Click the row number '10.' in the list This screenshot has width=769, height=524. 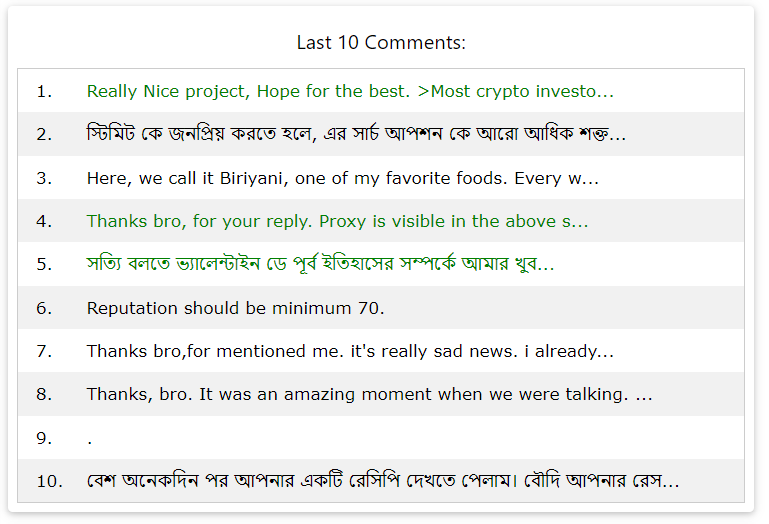tap(50, 481)
